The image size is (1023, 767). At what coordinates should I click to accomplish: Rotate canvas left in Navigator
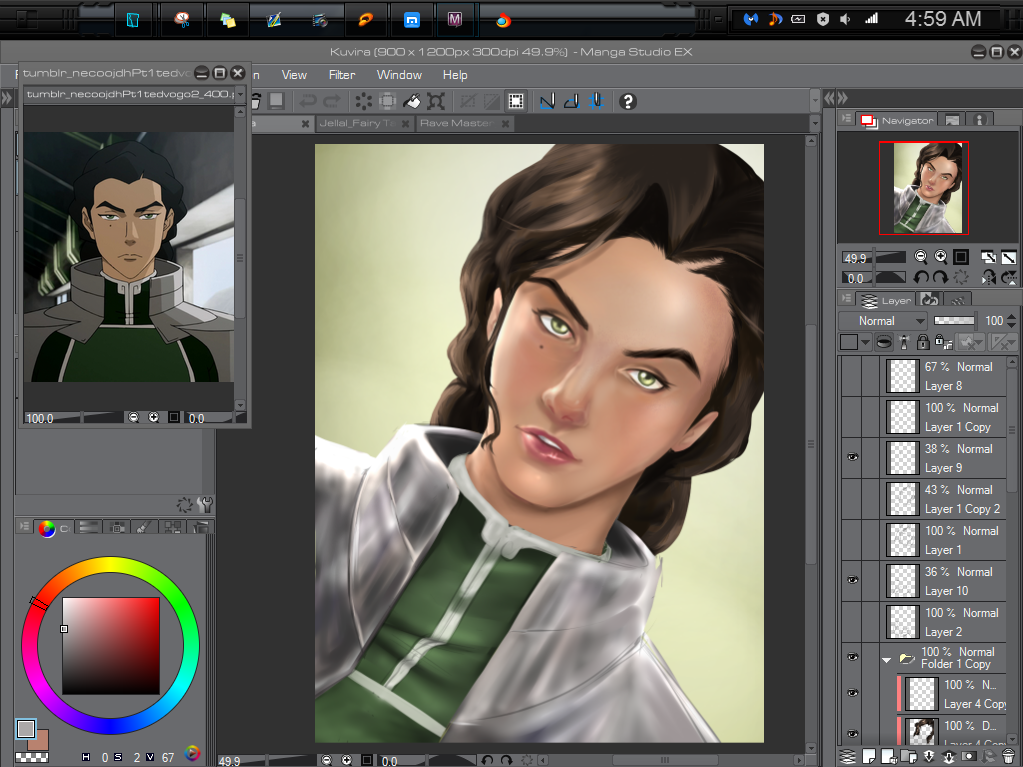click(x=921, y=277)
